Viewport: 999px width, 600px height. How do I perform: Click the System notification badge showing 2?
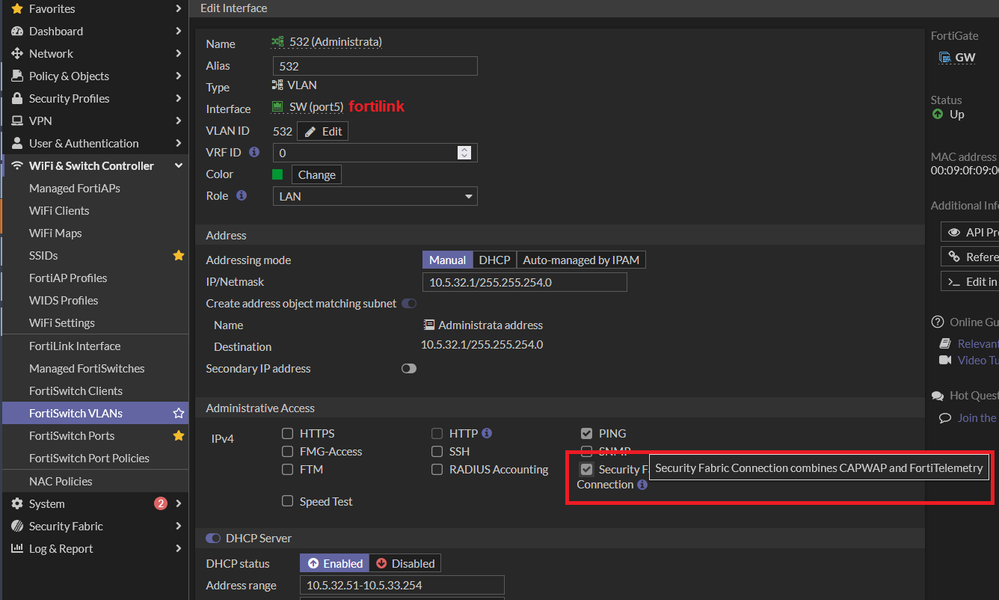[x=161, y=504]
